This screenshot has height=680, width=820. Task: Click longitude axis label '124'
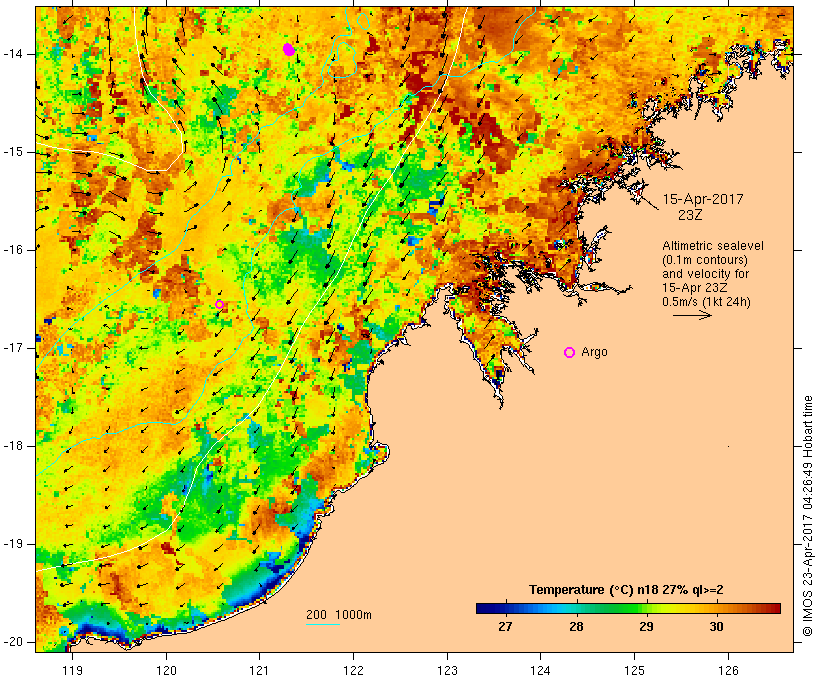pyautogui.click(x=540, y=670)
